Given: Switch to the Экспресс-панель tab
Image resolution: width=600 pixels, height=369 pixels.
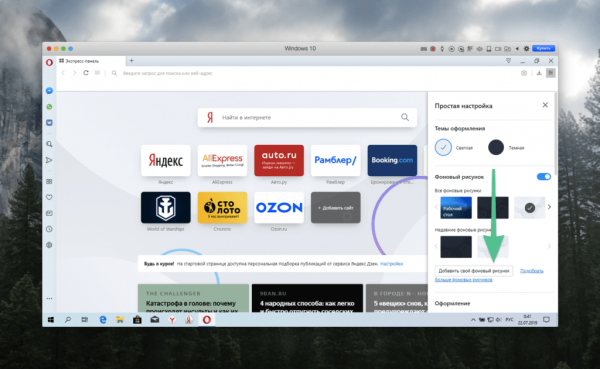Looking at the screenshot, I should [x=92, y=61].
